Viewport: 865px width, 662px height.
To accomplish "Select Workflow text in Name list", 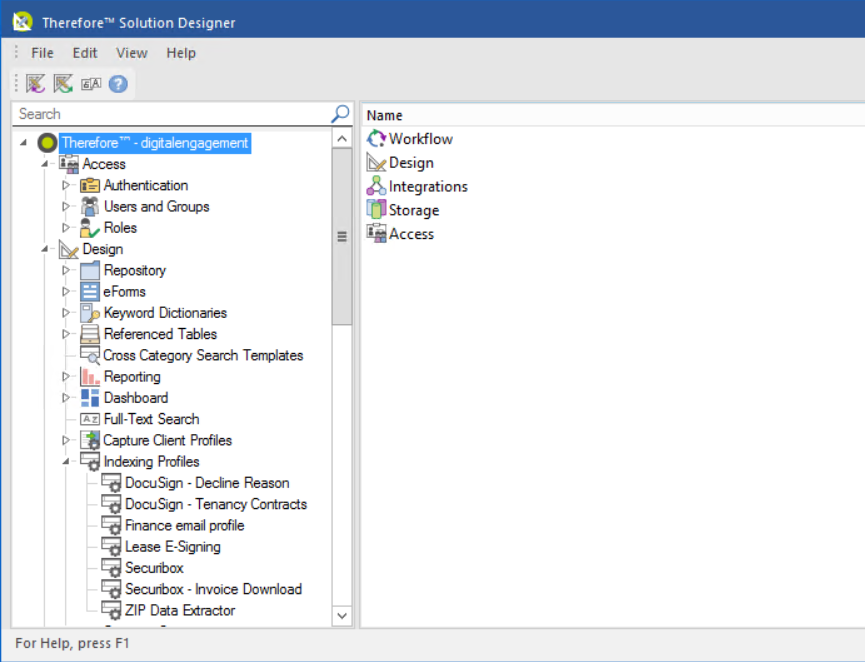I will 421,139.
